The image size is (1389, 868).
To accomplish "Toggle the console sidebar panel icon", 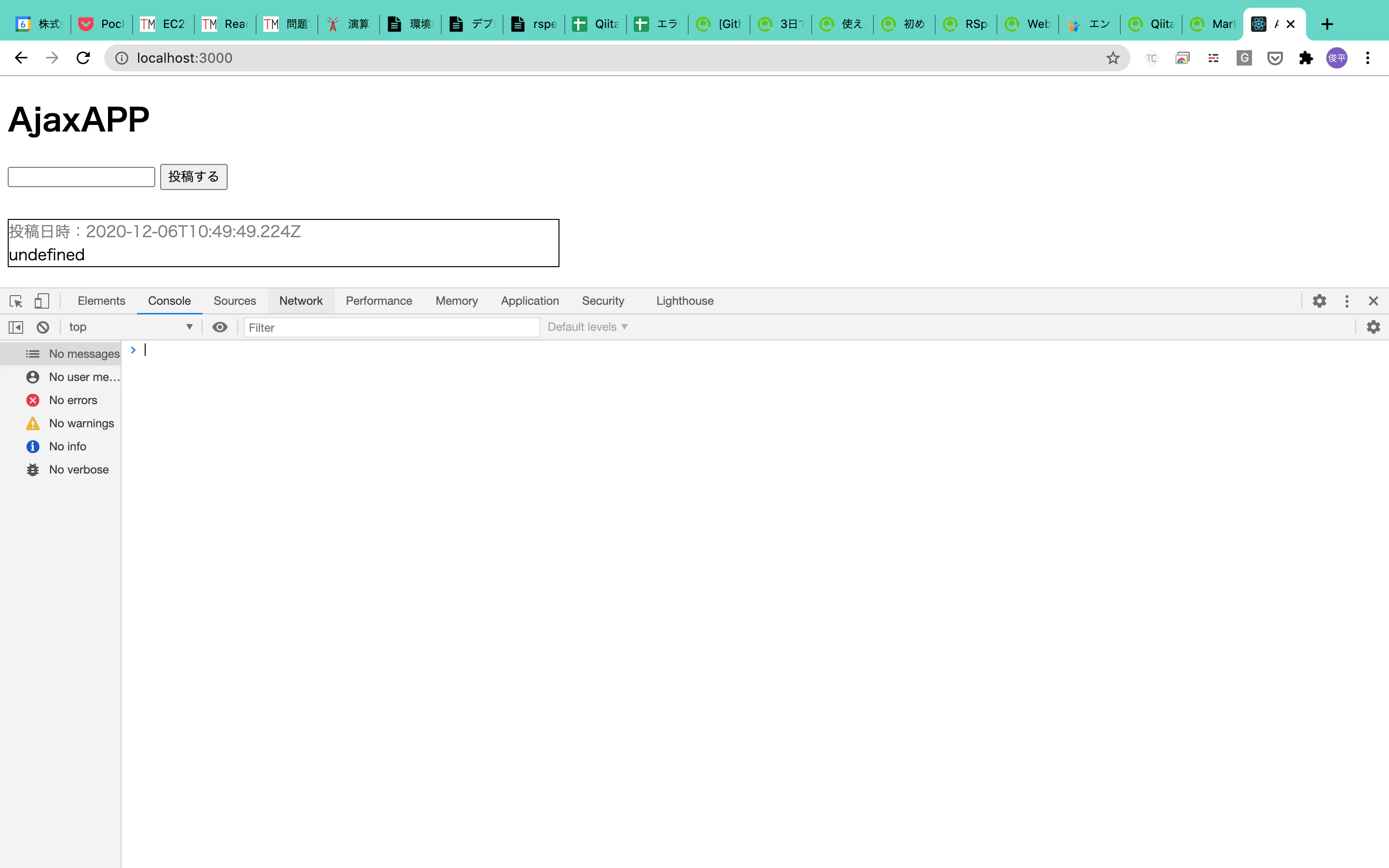I will click(16, 327).
